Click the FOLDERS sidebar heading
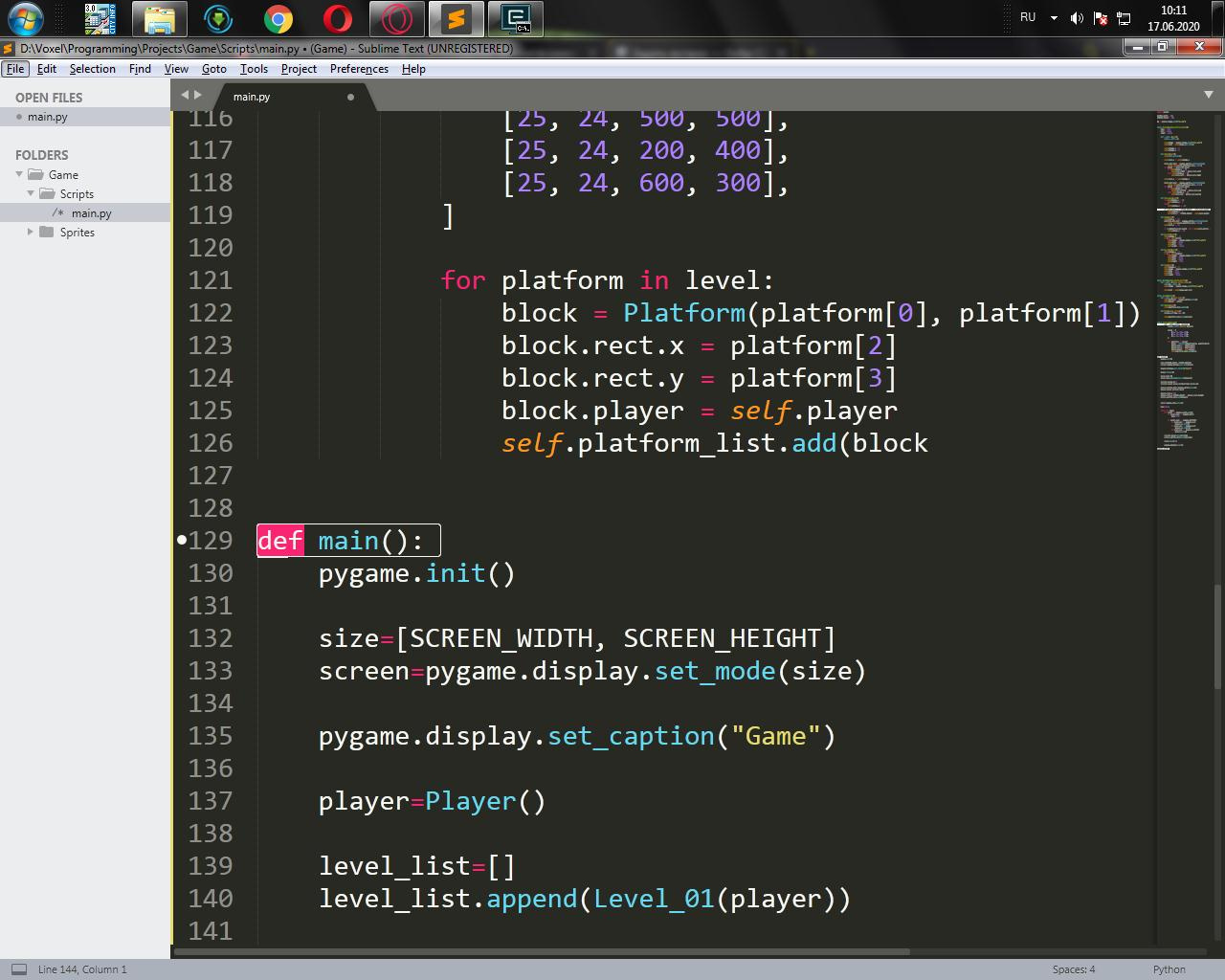Screen dimensions: 1225x980 [42, 155]
